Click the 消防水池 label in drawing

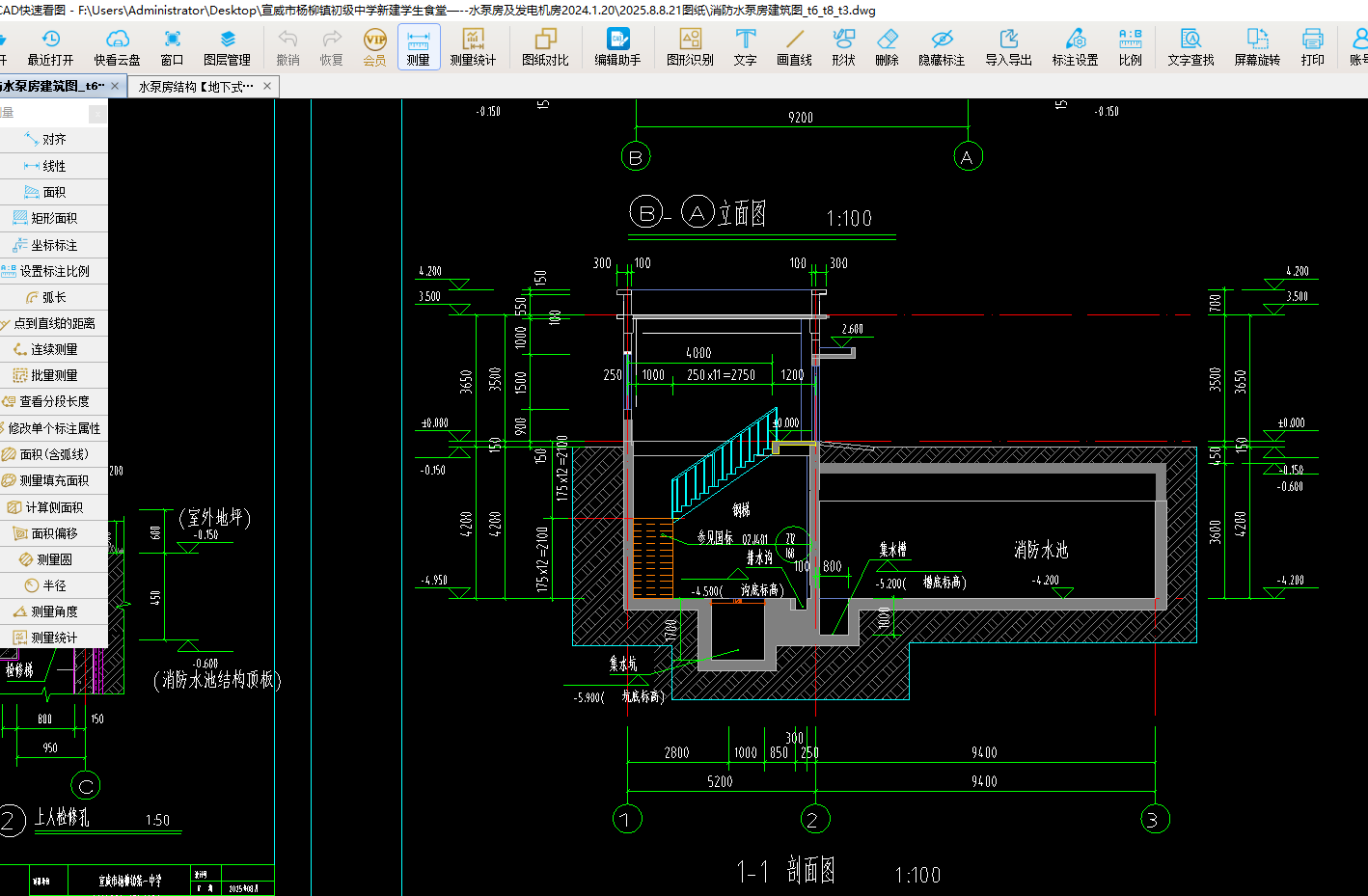tap(1041, 550)
